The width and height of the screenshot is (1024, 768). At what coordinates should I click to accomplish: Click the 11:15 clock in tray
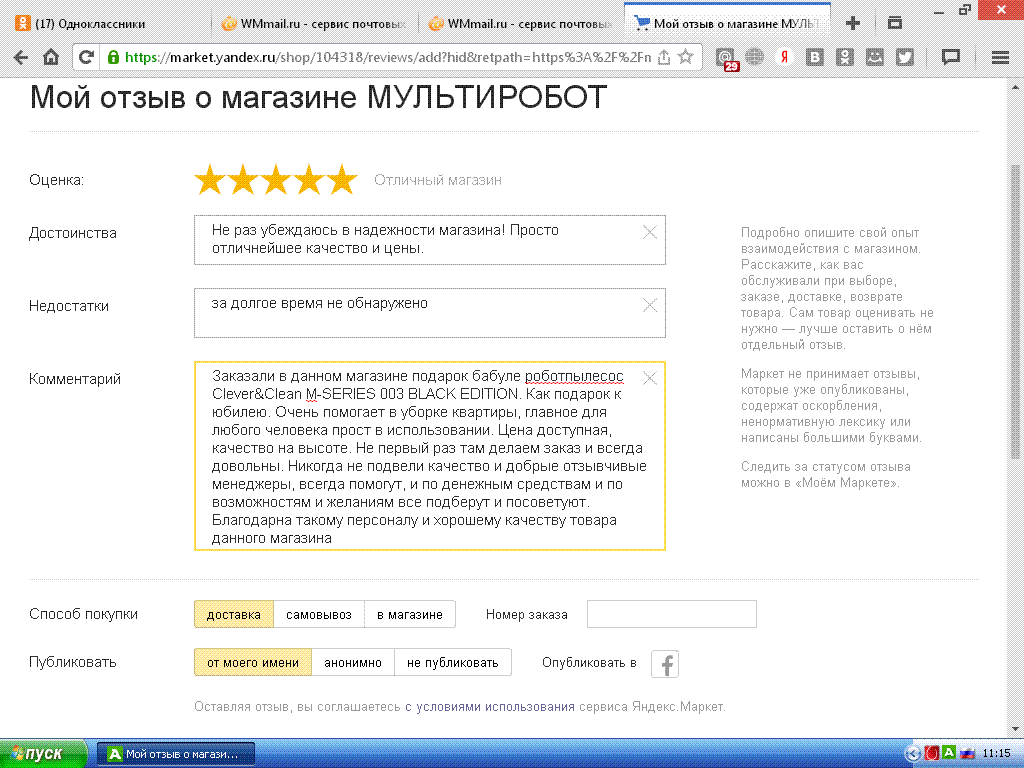click(997, 754)
